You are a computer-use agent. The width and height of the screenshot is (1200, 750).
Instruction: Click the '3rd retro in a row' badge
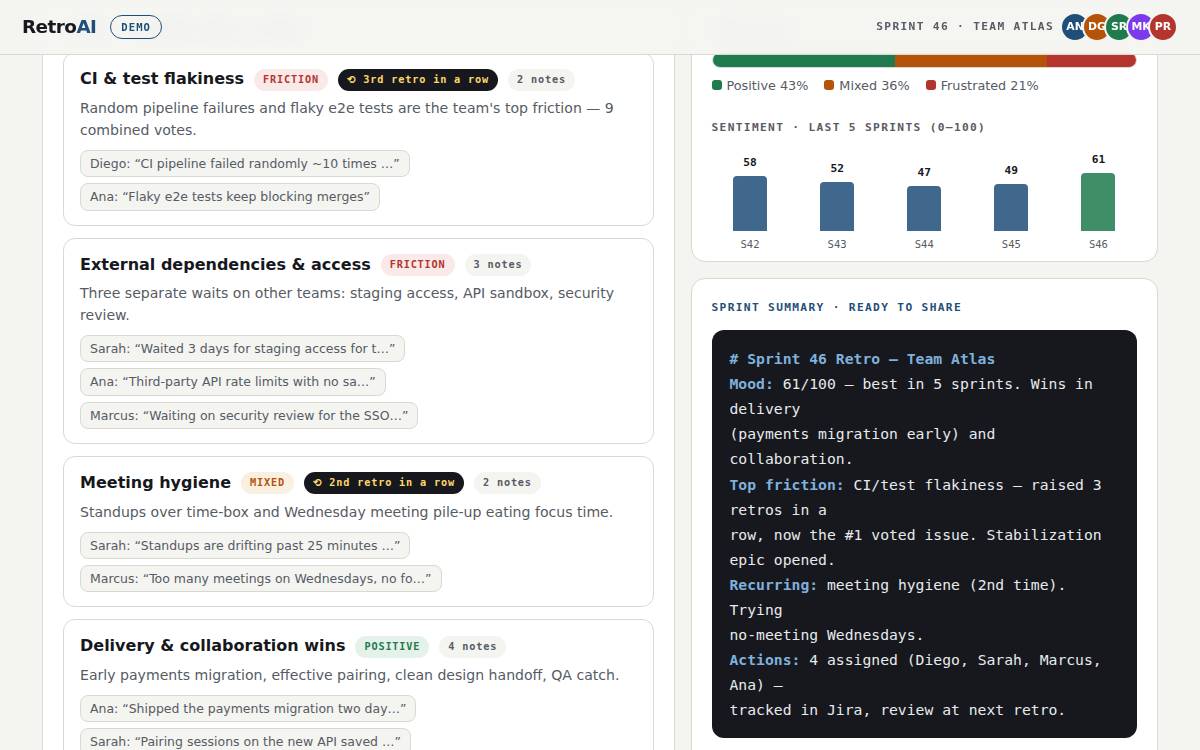pos(418,79)
